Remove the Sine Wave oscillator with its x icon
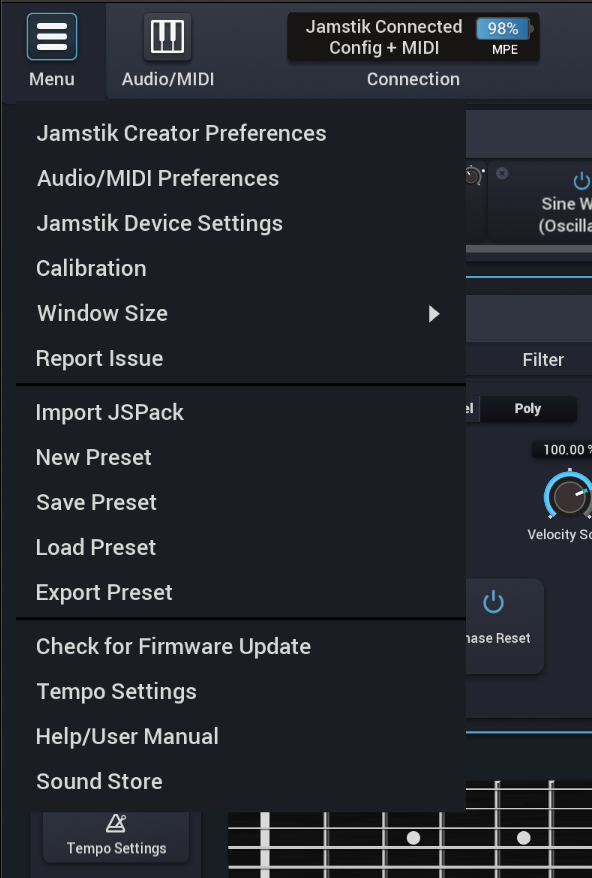The image size is (592, 878). click(x=502, y=174)
